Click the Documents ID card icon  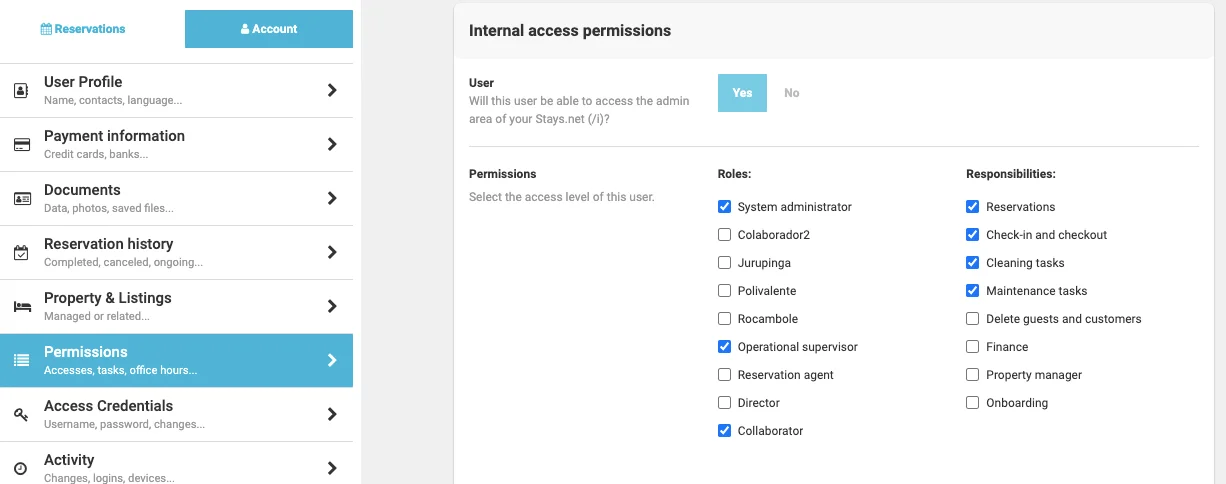(x=21, y=199)
